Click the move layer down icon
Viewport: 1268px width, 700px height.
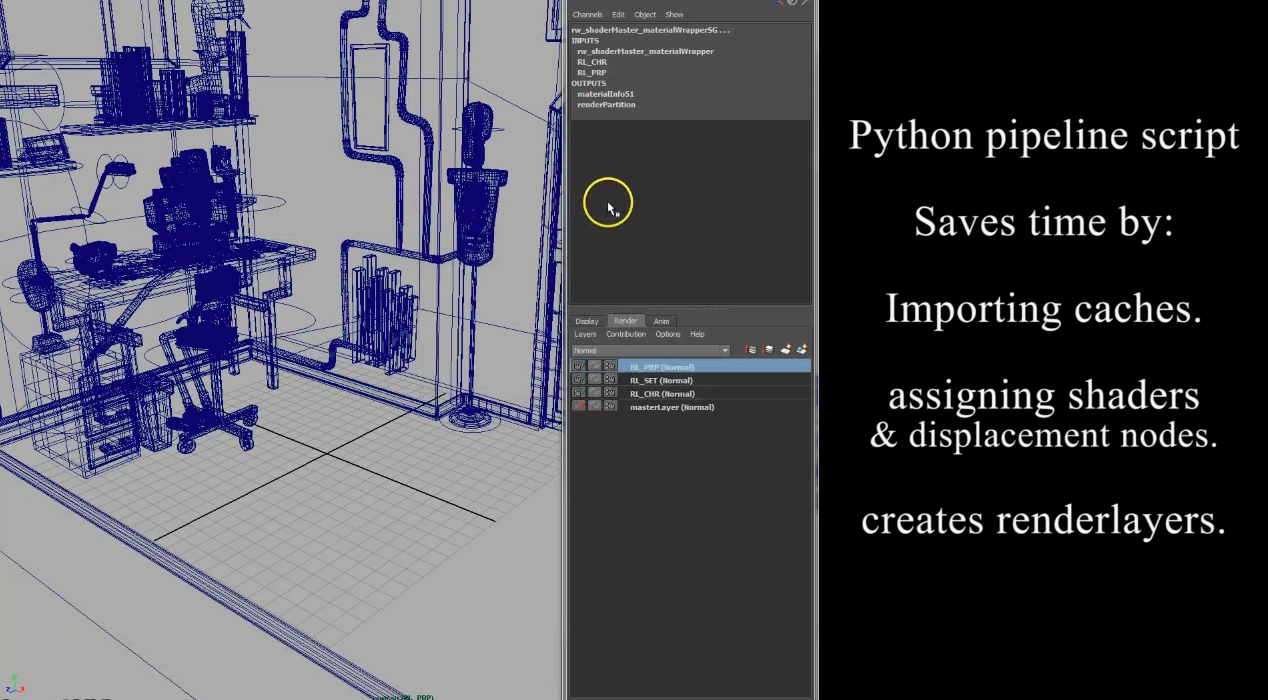[x=768, y=350]
